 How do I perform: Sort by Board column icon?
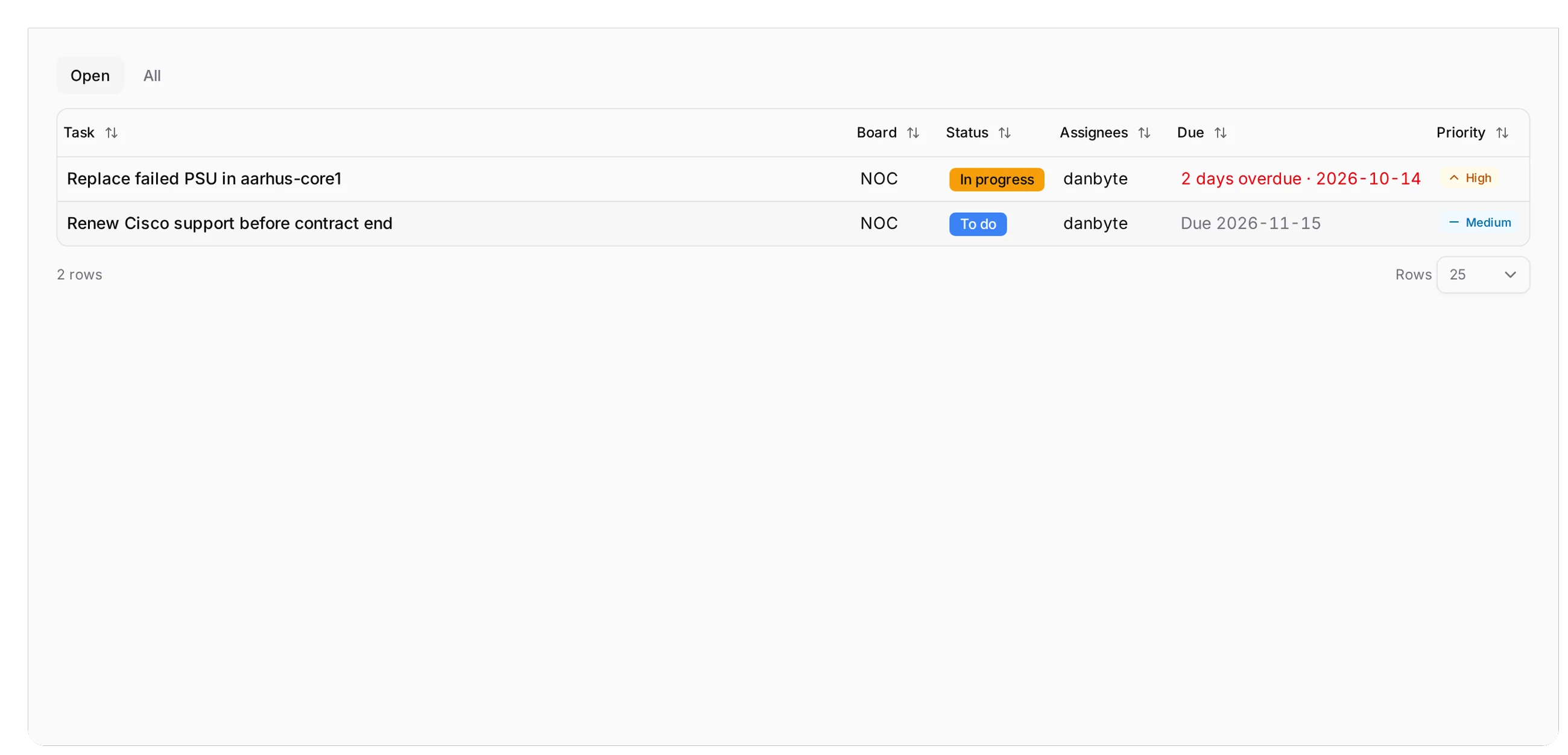[x=913, y=133]
